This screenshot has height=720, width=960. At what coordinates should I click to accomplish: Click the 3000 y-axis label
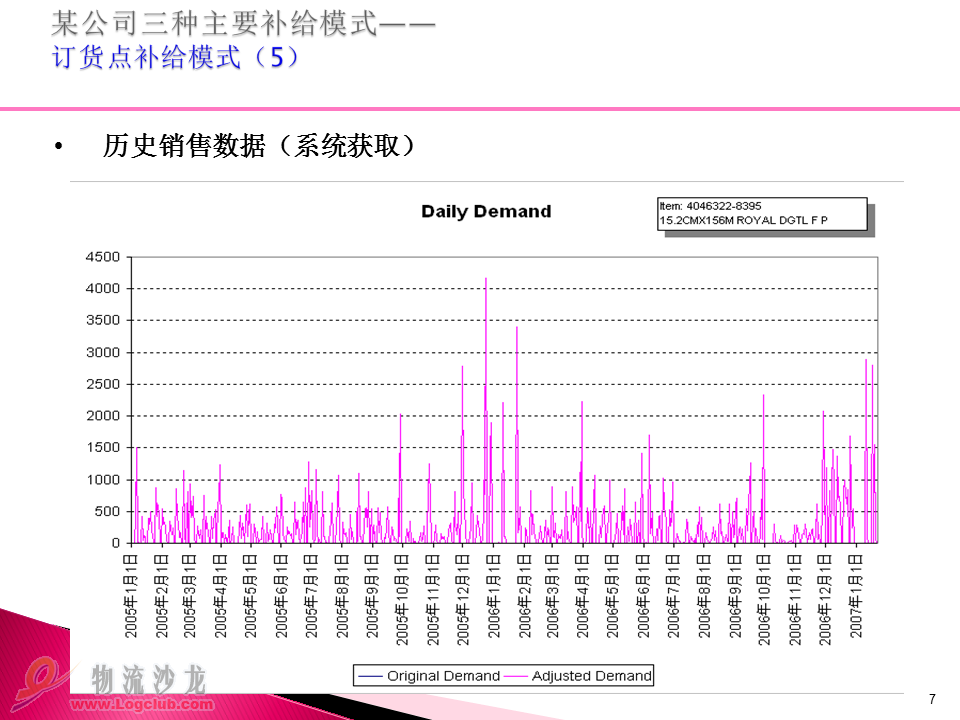[x=103, y=353]
